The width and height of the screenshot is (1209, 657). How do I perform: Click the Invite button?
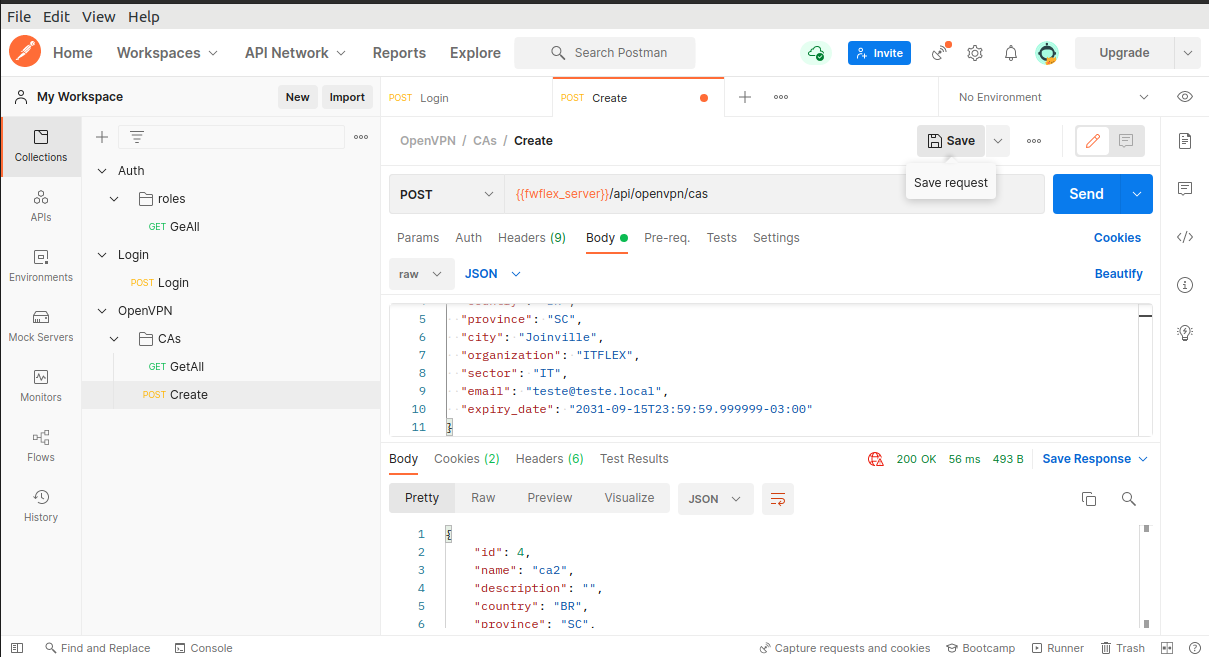click(x=879, y=53)
